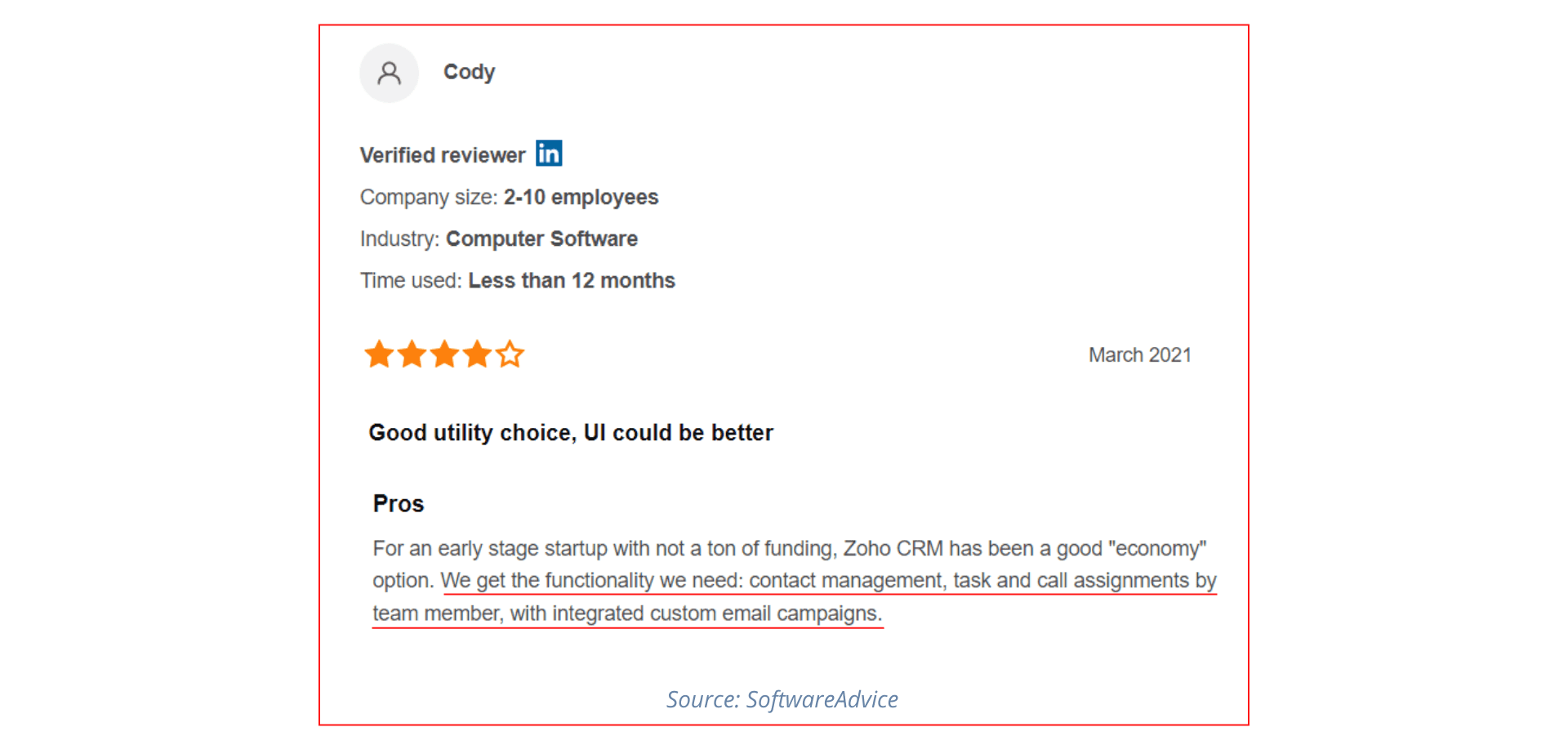The height and width of the screenshot is (745, 1568).
Task: Click the underlined 'We get the functionality' sentence
Action: coord(828,581)
